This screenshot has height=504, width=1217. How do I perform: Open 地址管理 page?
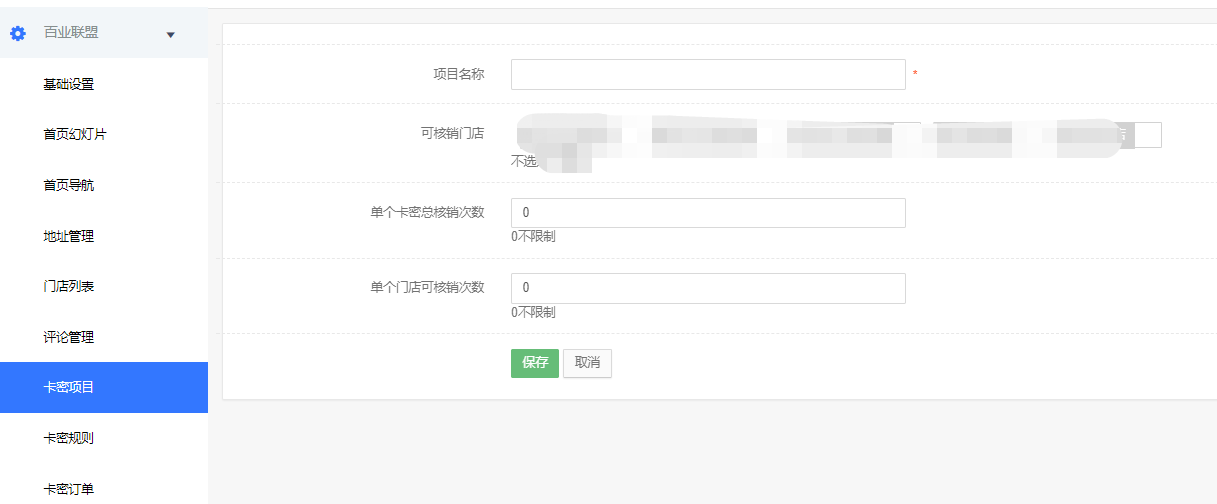[68, 236]
